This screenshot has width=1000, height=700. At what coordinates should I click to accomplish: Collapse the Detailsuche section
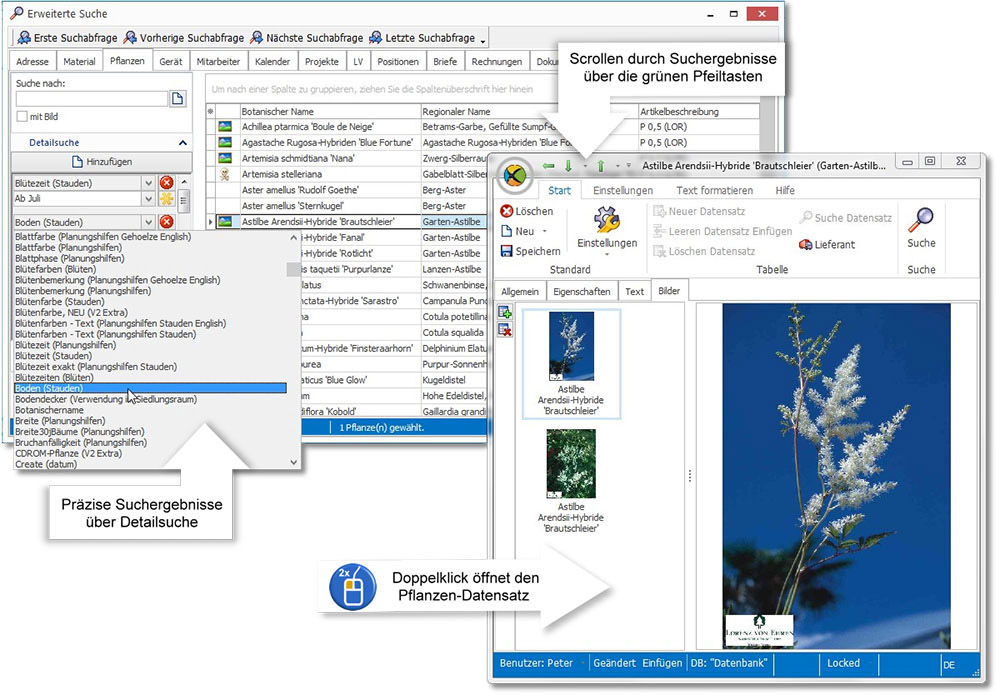coord(182,143)
